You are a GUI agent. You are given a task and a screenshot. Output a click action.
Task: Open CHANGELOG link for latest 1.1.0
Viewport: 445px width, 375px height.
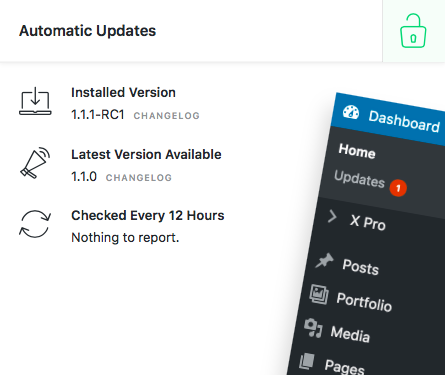pyautogui.click(x=139, y=178)
